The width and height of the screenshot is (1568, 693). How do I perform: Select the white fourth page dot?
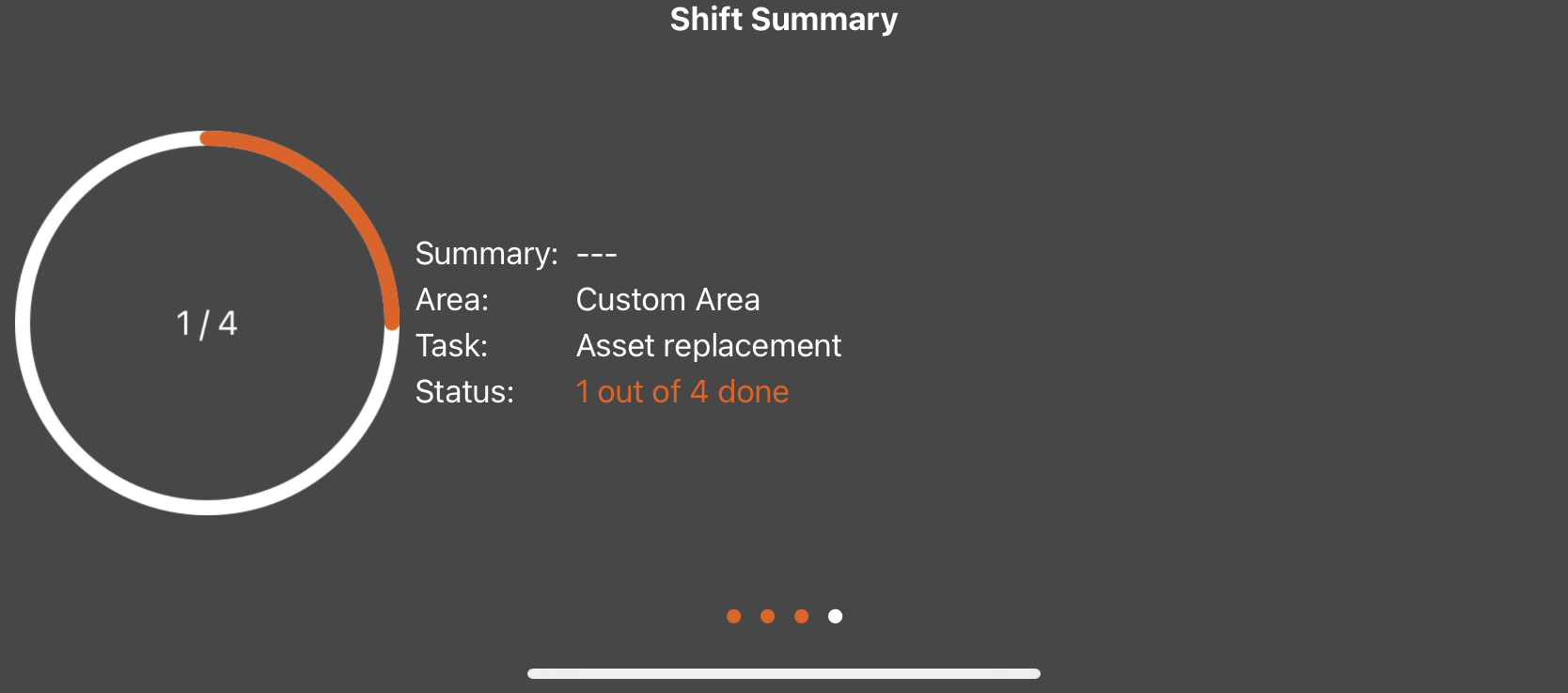coord(836,617)
